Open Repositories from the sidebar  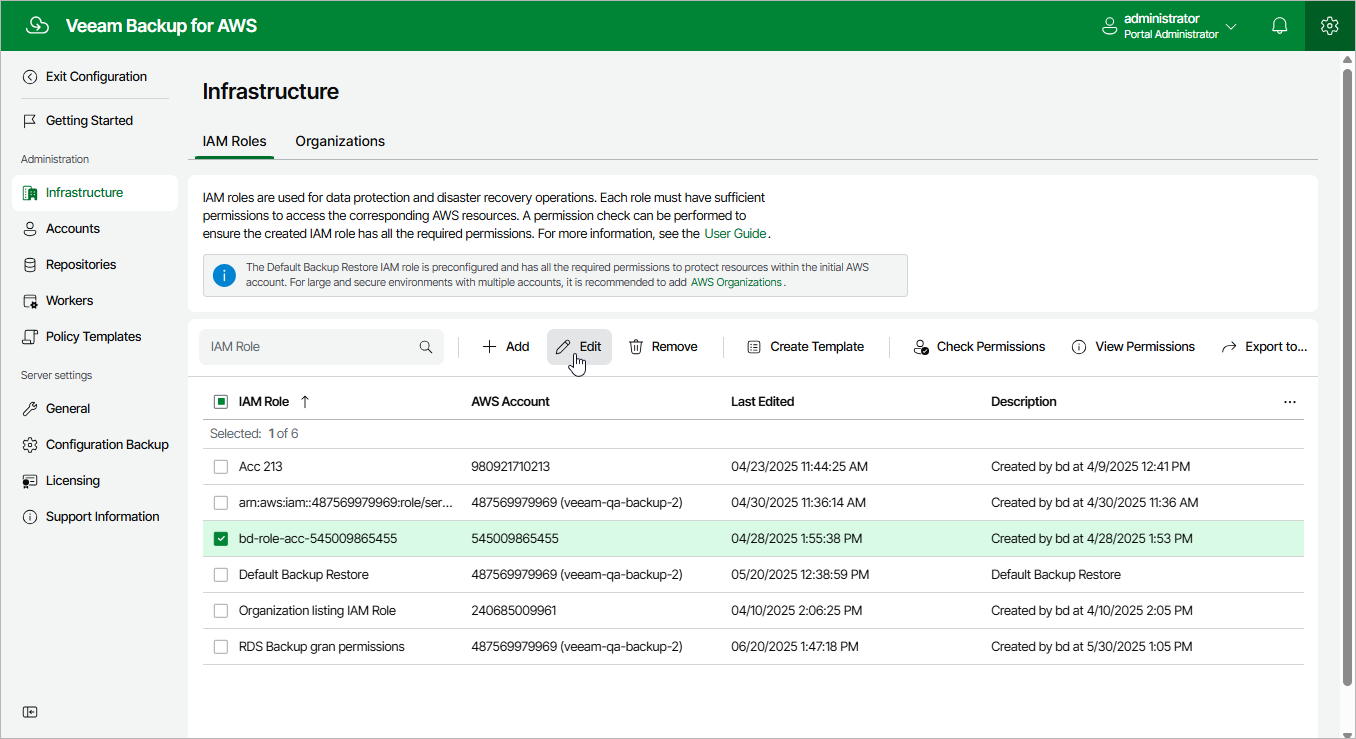click(x=81, y=265)
